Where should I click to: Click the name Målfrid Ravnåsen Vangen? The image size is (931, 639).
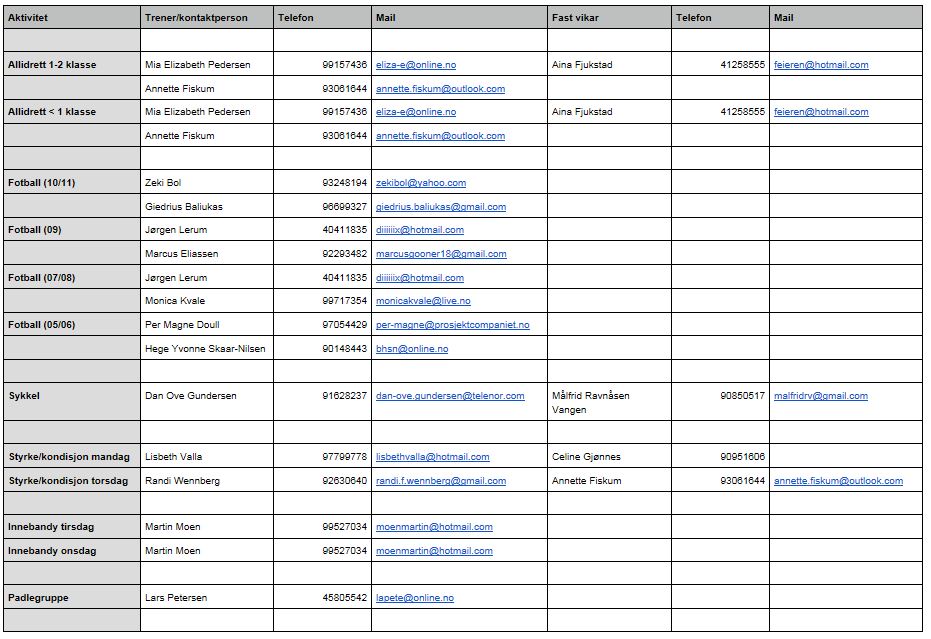tap(590, 403)
